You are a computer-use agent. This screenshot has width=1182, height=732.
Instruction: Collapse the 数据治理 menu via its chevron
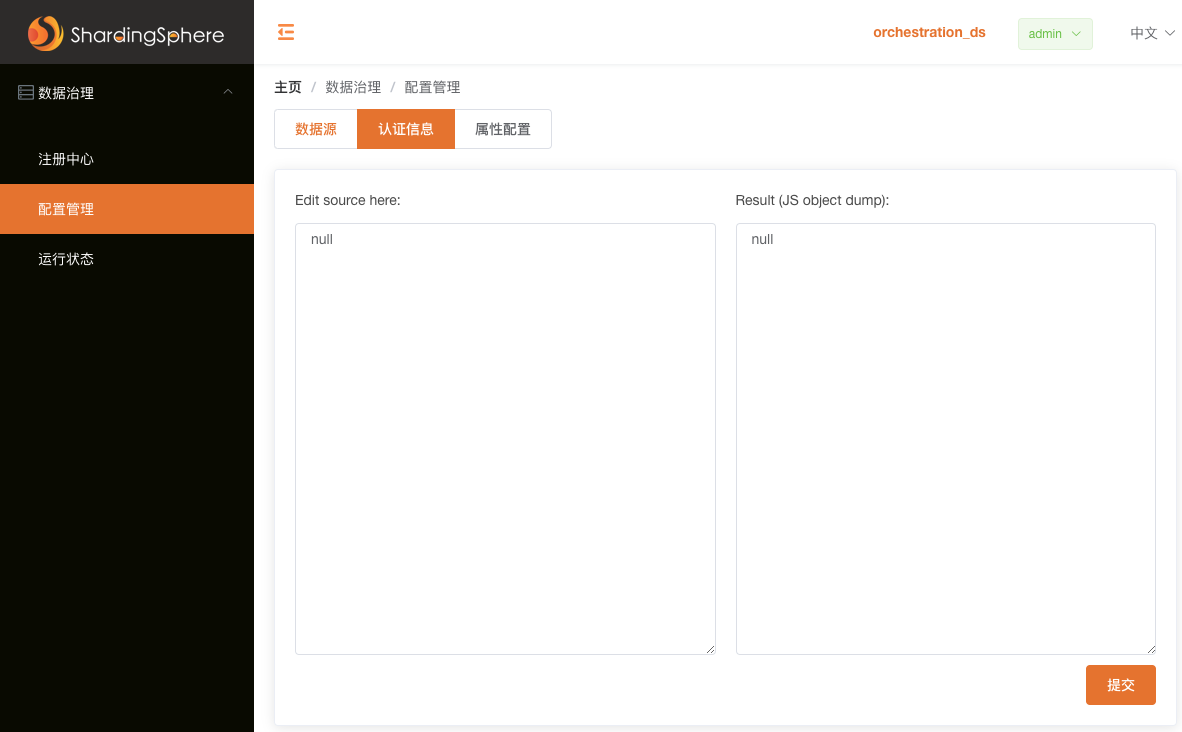pyautogui.click(x=228, y=90)
